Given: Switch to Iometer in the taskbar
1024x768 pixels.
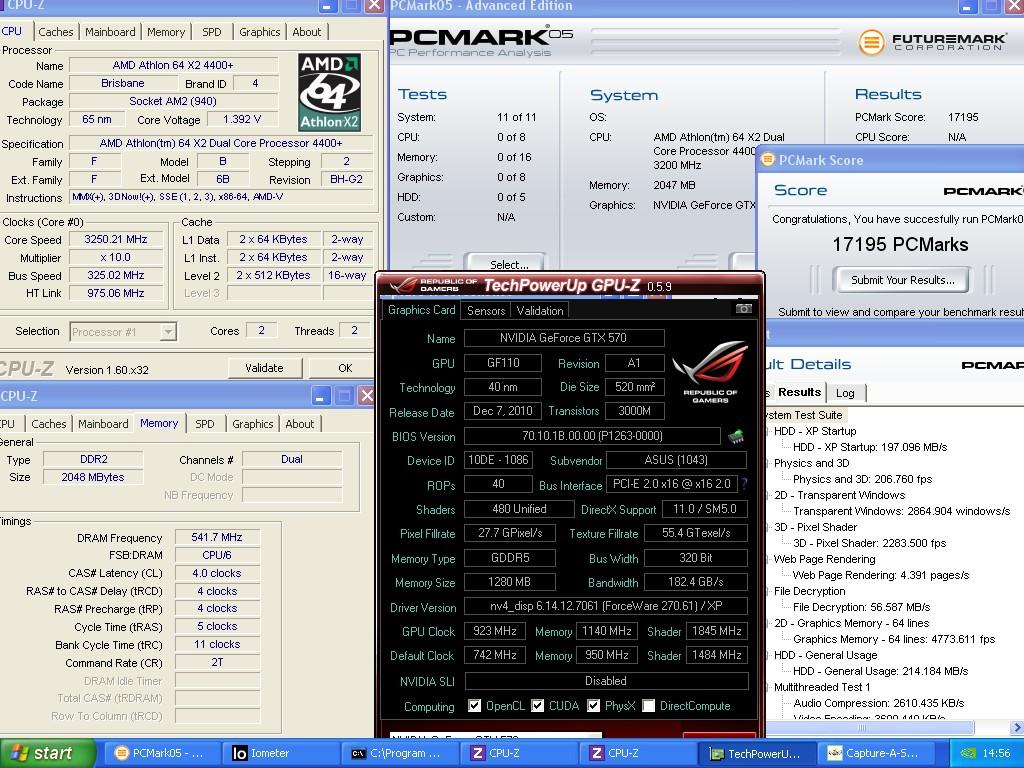Looking at the screenshot, I should click(x=281, y=753).
